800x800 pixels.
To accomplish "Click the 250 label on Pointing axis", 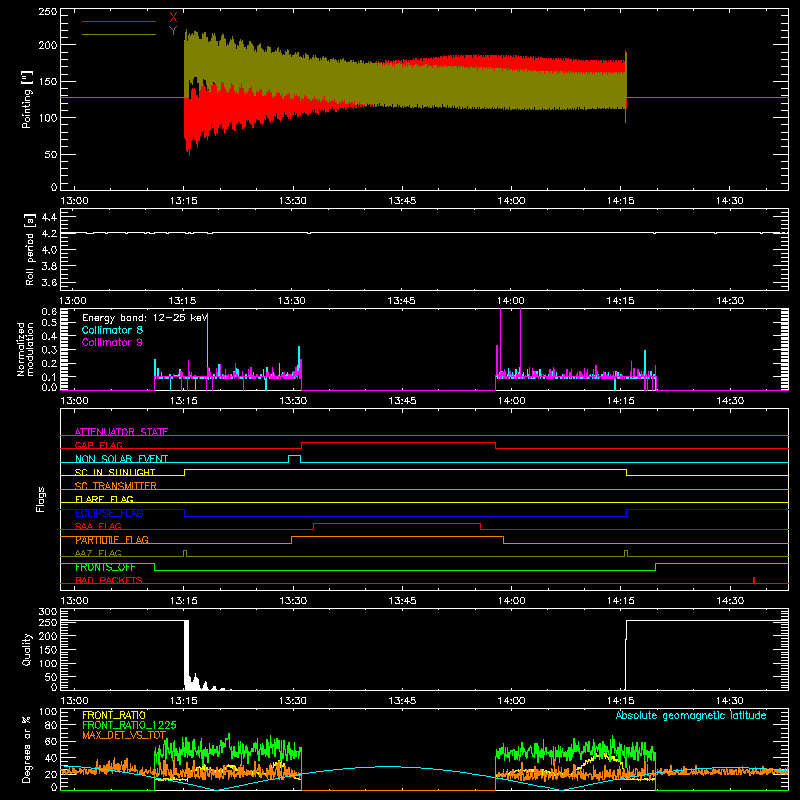I will [47, 12].
